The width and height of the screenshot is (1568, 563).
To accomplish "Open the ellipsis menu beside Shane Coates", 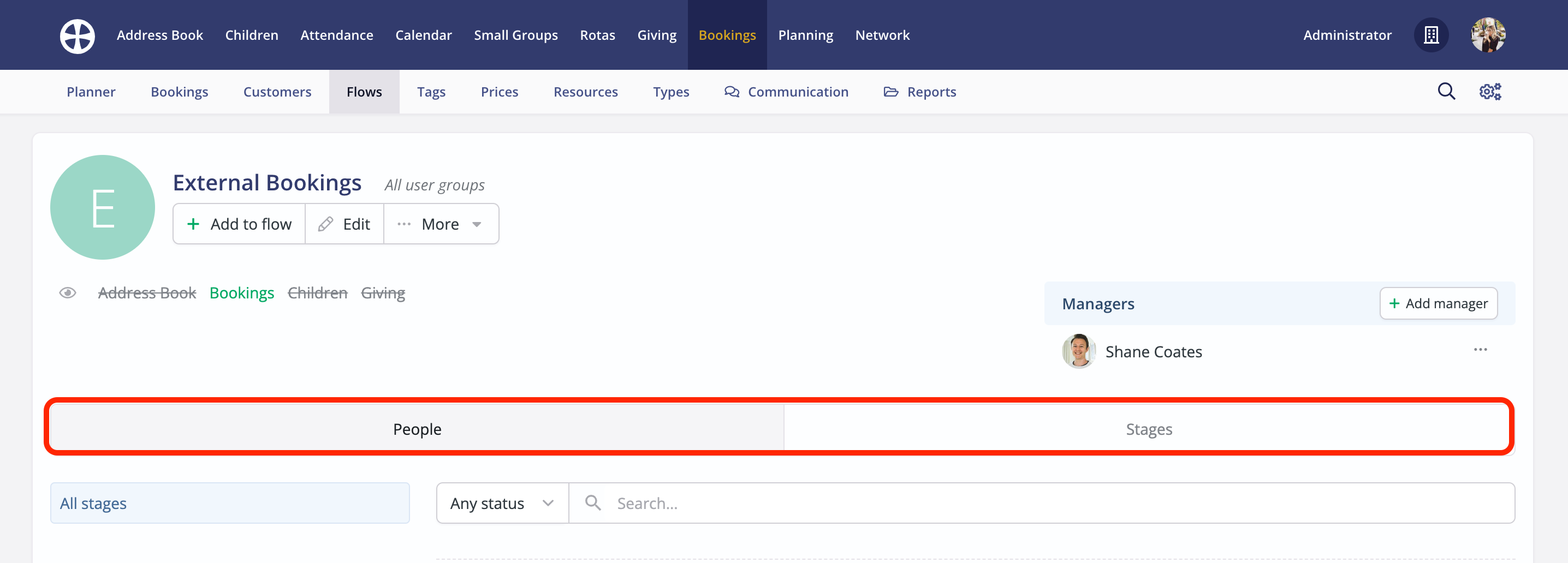I will pyautogui.click(x=1481, y=349).
